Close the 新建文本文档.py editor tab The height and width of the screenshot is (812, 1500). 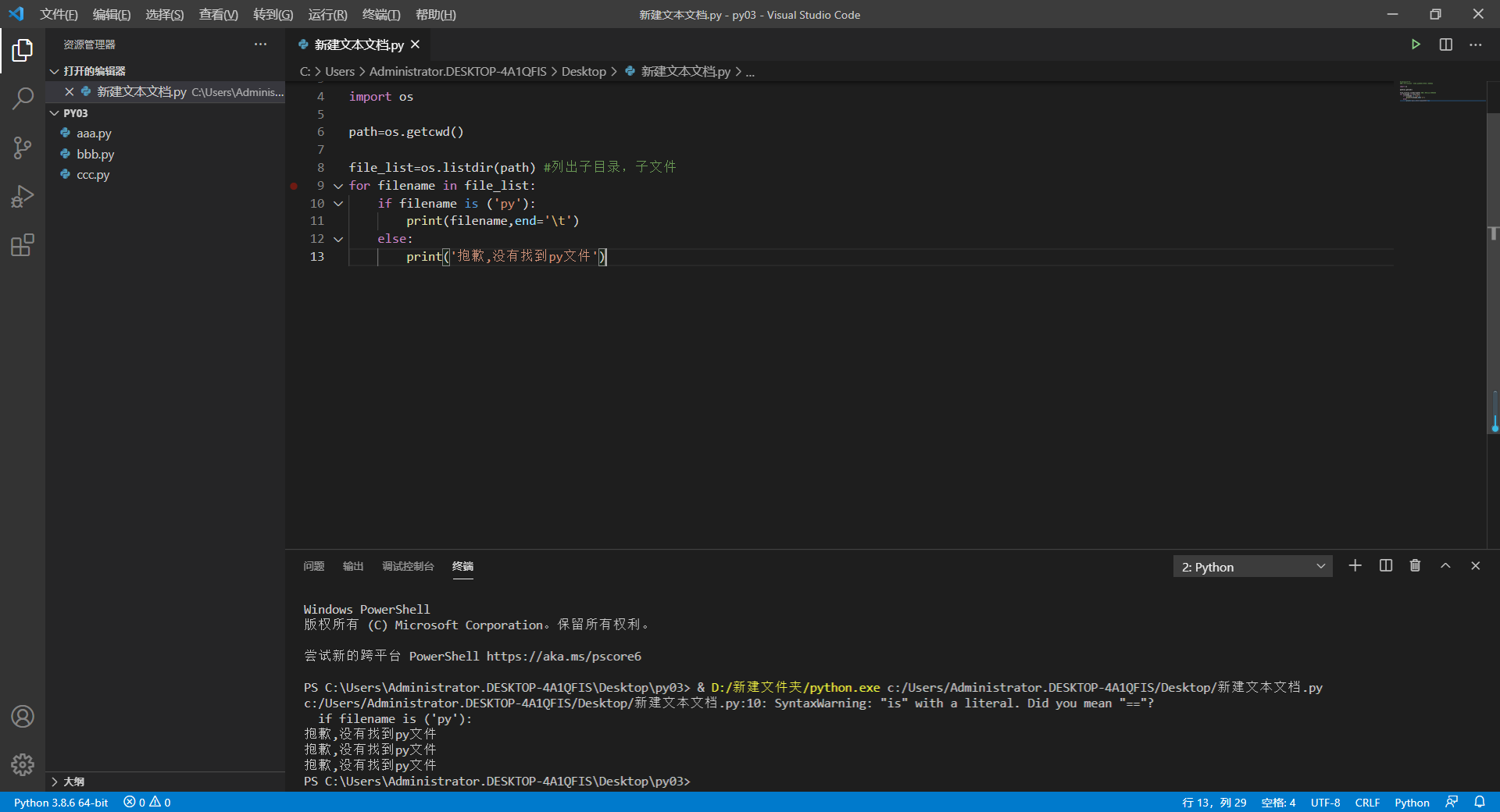point(416,45)
